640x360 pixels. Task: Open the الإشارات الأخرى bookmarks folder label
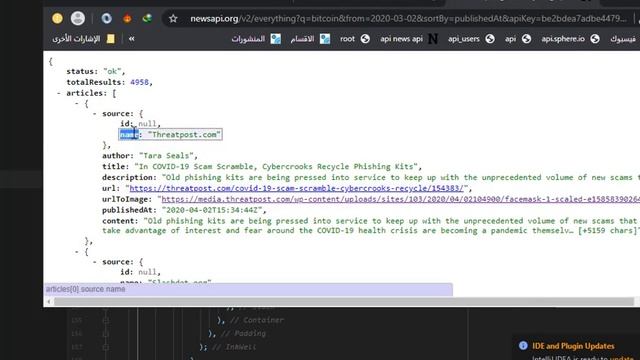click(x=76, y=39)
